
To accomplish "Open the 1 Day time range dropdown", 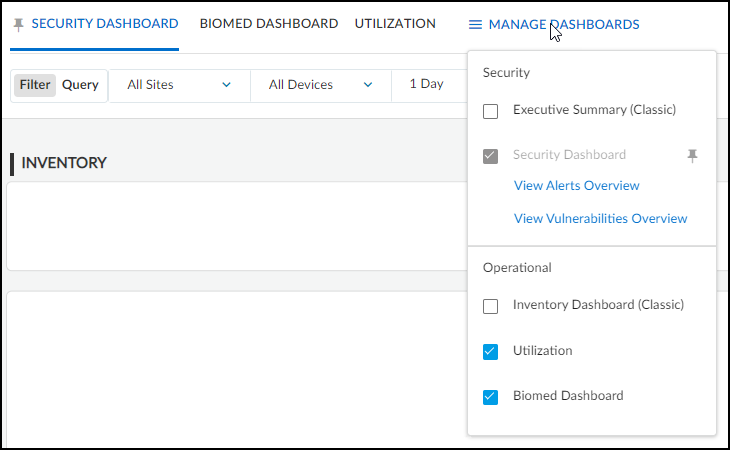I will [x=428, y=84].
